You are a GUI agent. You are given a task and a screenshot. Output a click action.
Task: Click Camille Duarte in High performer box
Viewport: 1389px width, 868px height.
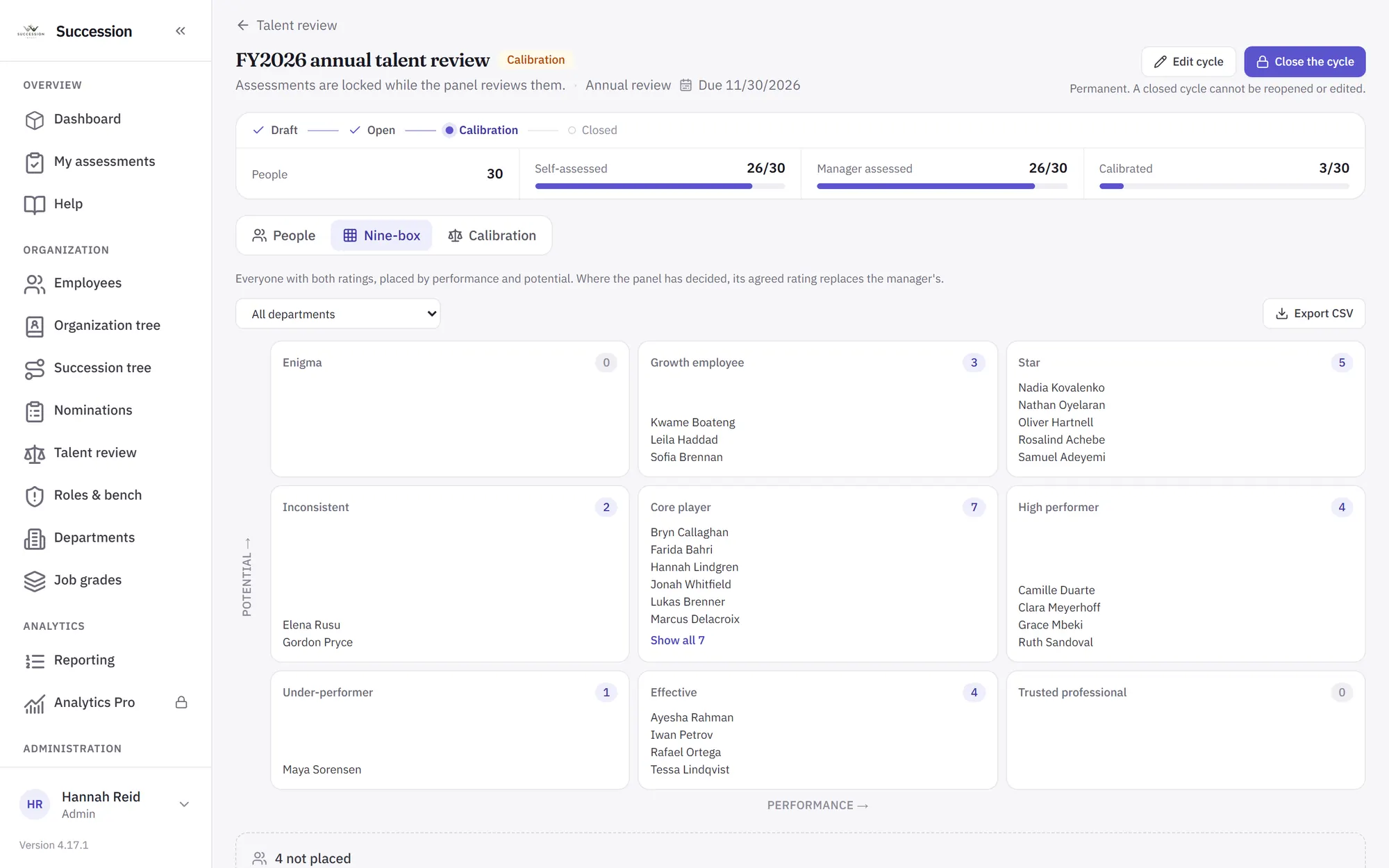pyautogui.click(x=1056, y=590)
